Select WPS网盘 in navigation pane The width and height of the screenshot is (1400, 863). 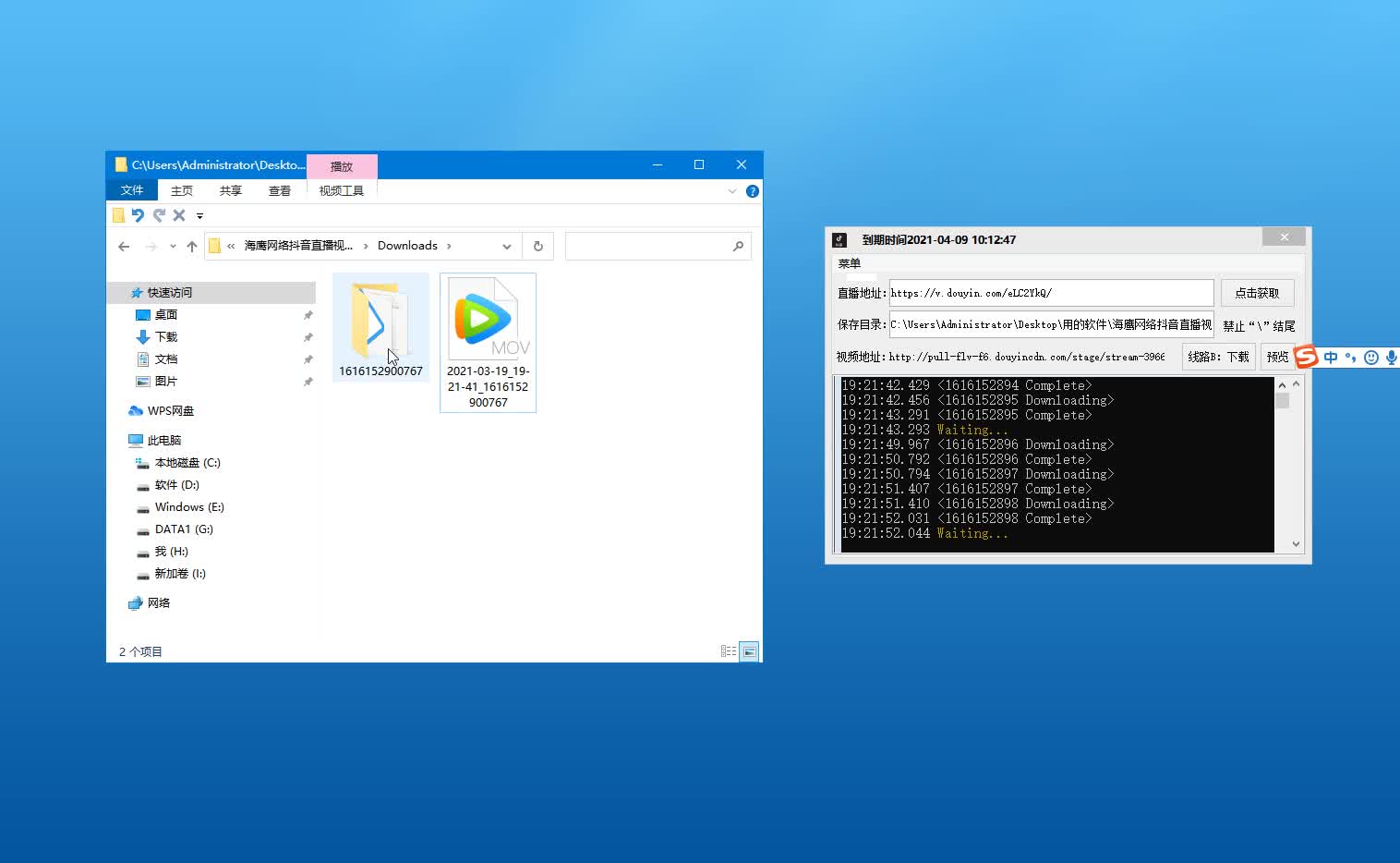coord(171,410)
